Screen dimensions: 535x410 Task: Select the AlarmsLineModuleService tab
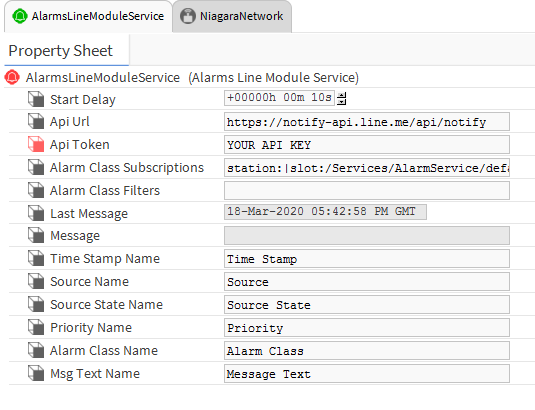pos(88,16)
